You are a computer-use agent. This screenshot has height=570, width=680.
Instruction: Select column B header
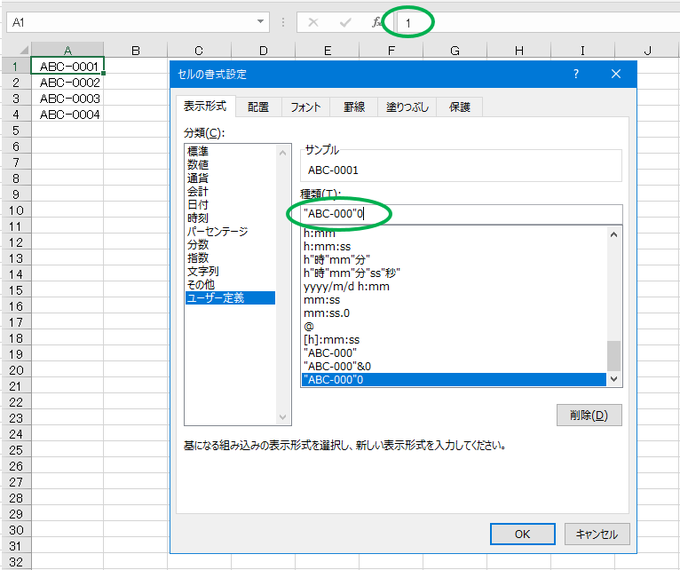tap(136, 50)
